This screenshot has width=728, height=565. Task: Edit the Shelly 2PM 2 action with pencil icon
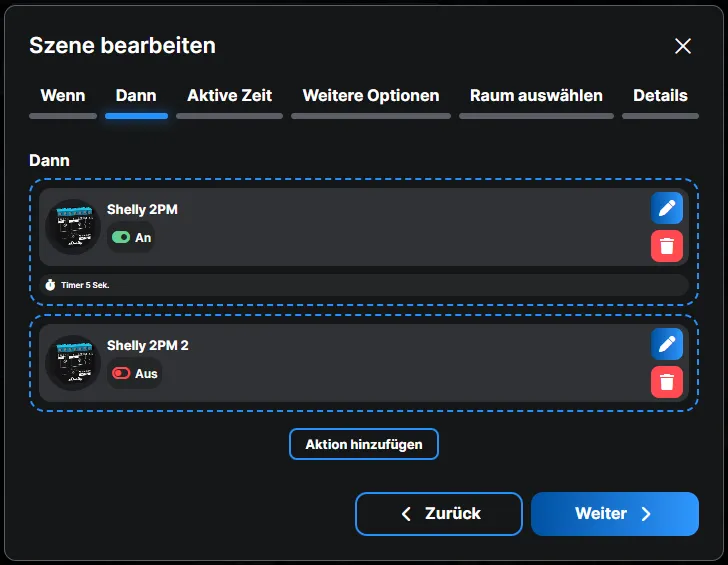[x=667, y=344]
